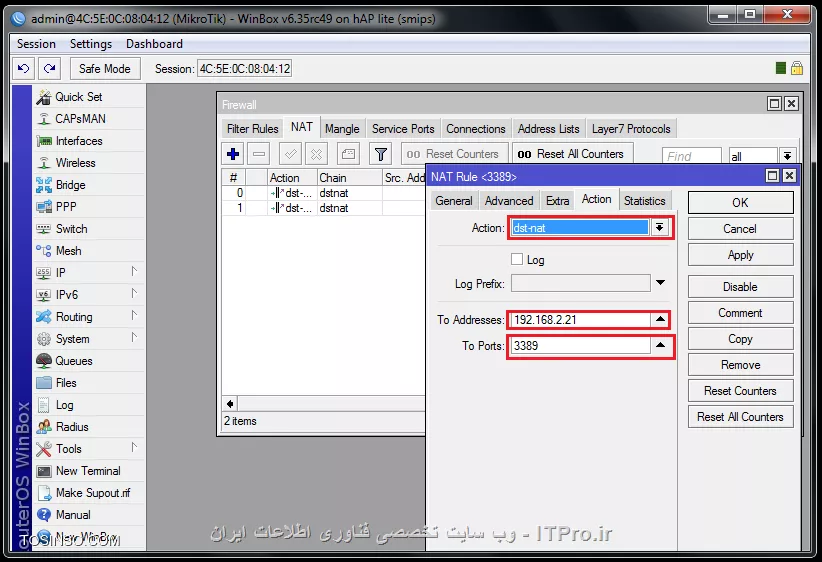Click the Apply button
822x562 pixels.
[x=740, y=255]
